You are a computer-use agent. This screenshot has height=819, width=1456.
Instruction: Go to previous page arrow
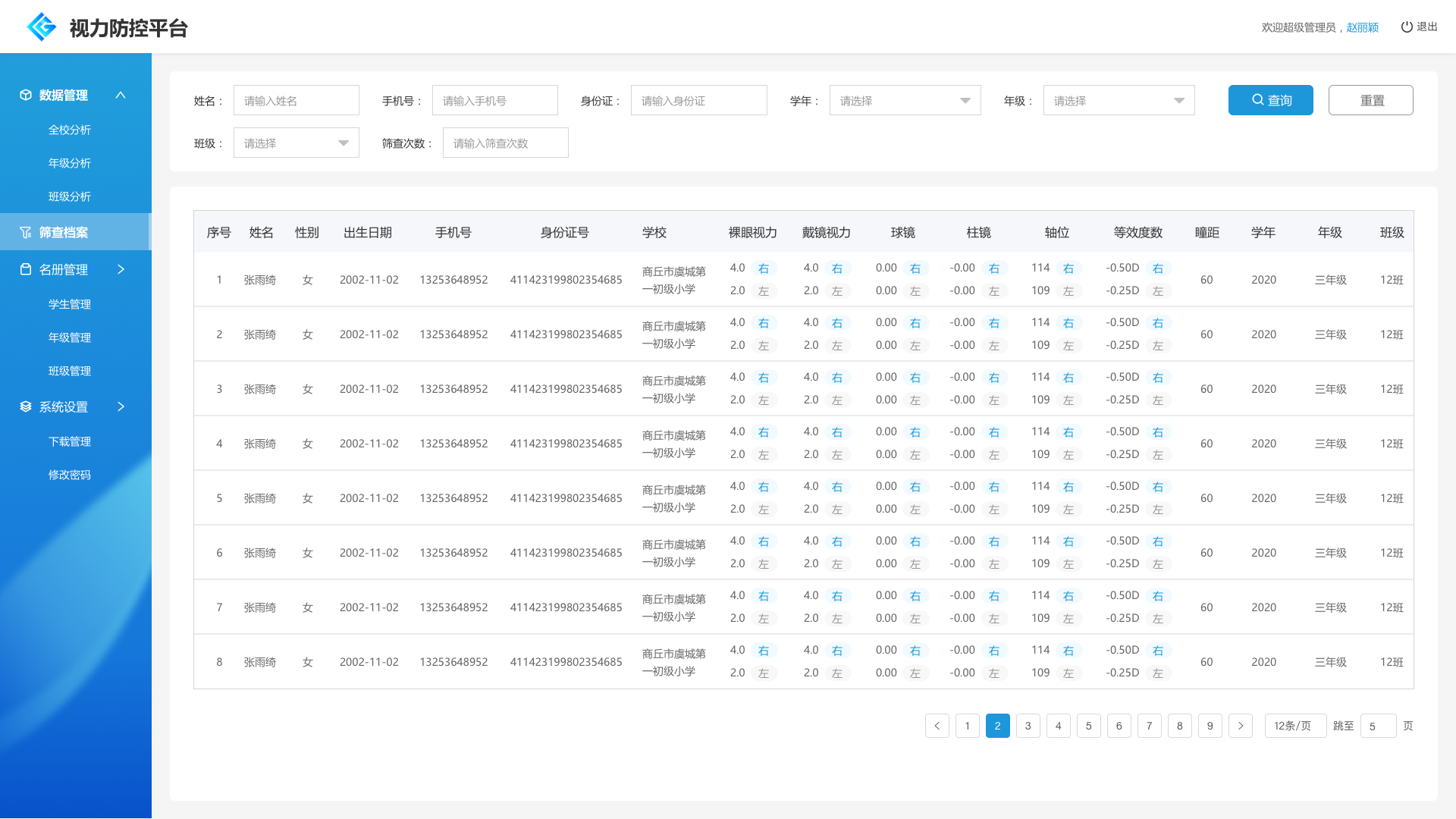click(x=937, y=726)
